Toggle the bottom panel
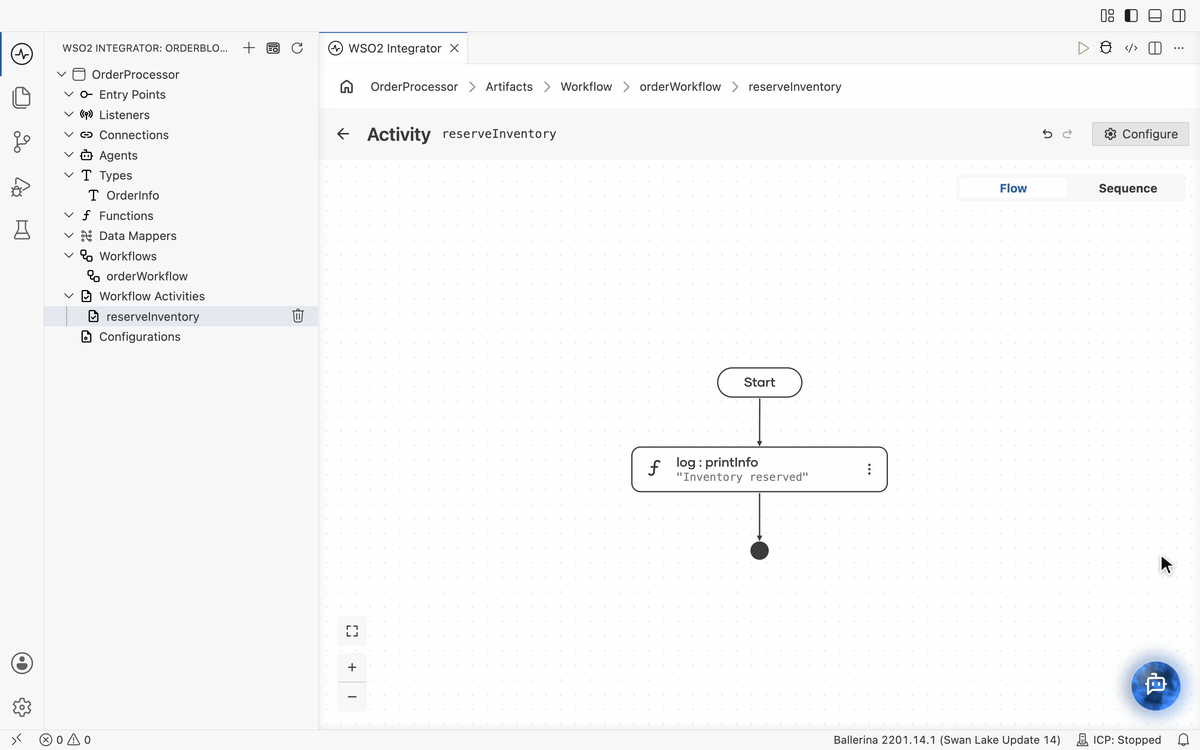Viewport: 1200px width, 750px height. pyautogui.click(x=1155, y=15)
